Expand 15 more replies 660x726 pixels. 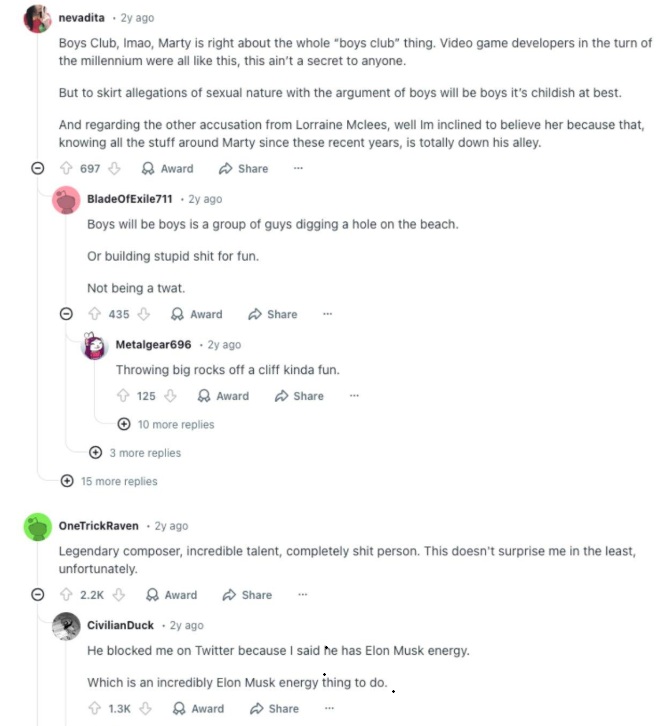pos(109,481)
